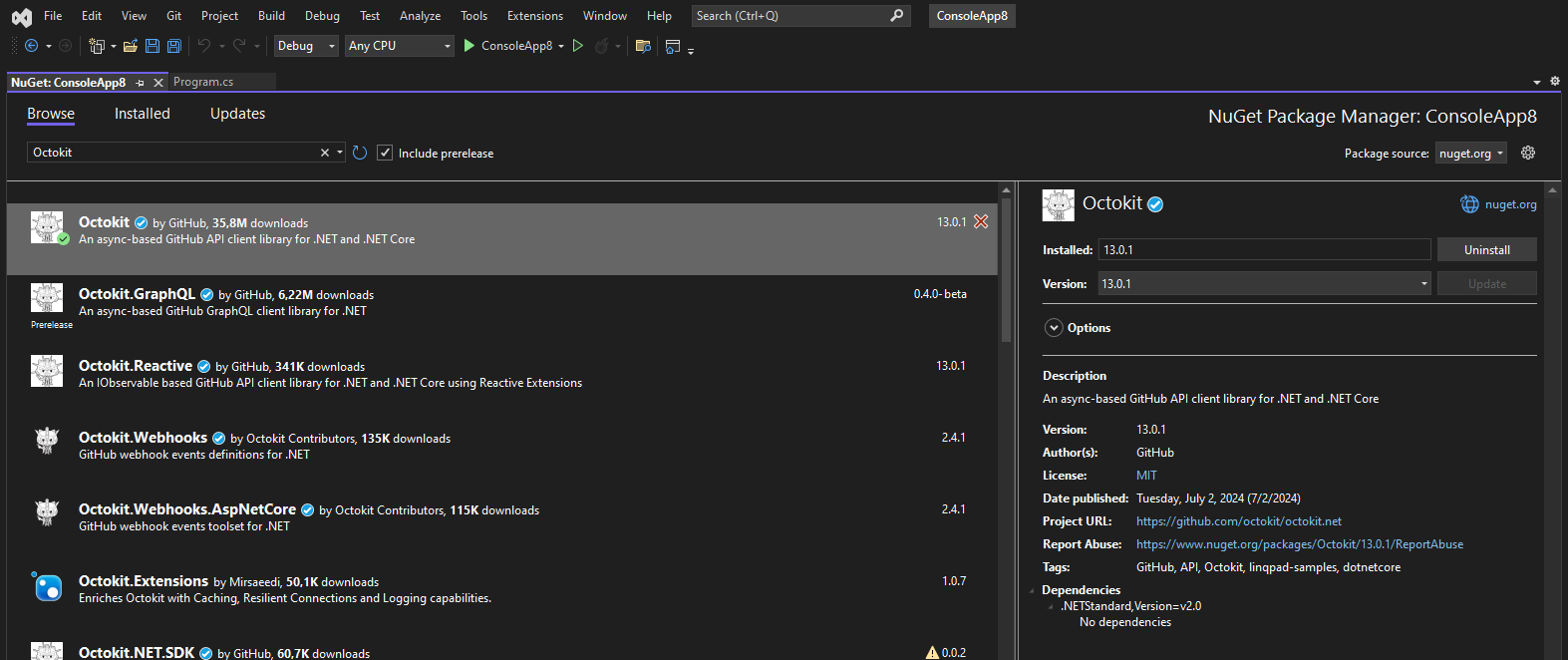The image size is (1568, 660).
Task: Click the Installed version 13.0.1 field
Action: (x=1265, y=250)
